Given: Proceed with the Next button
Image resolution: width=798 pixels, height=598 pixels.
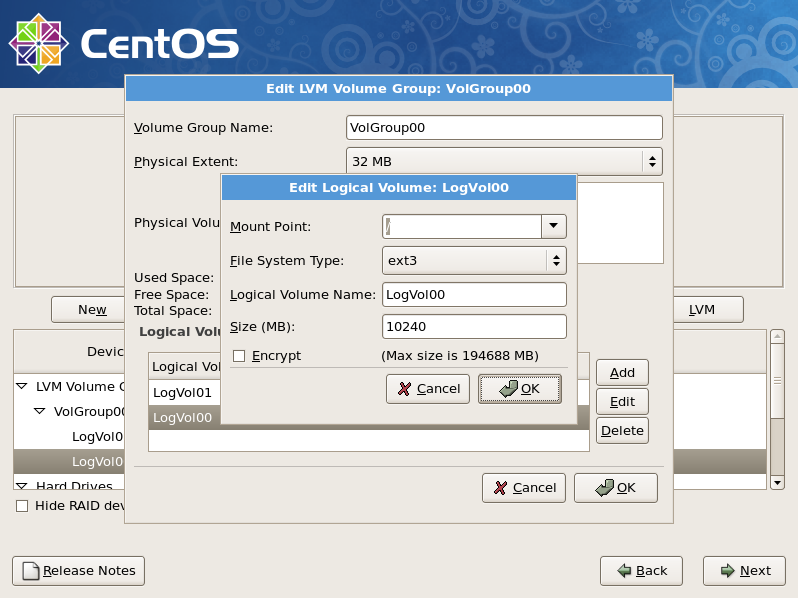Looking at the screenshot, I should click(744, 571).
